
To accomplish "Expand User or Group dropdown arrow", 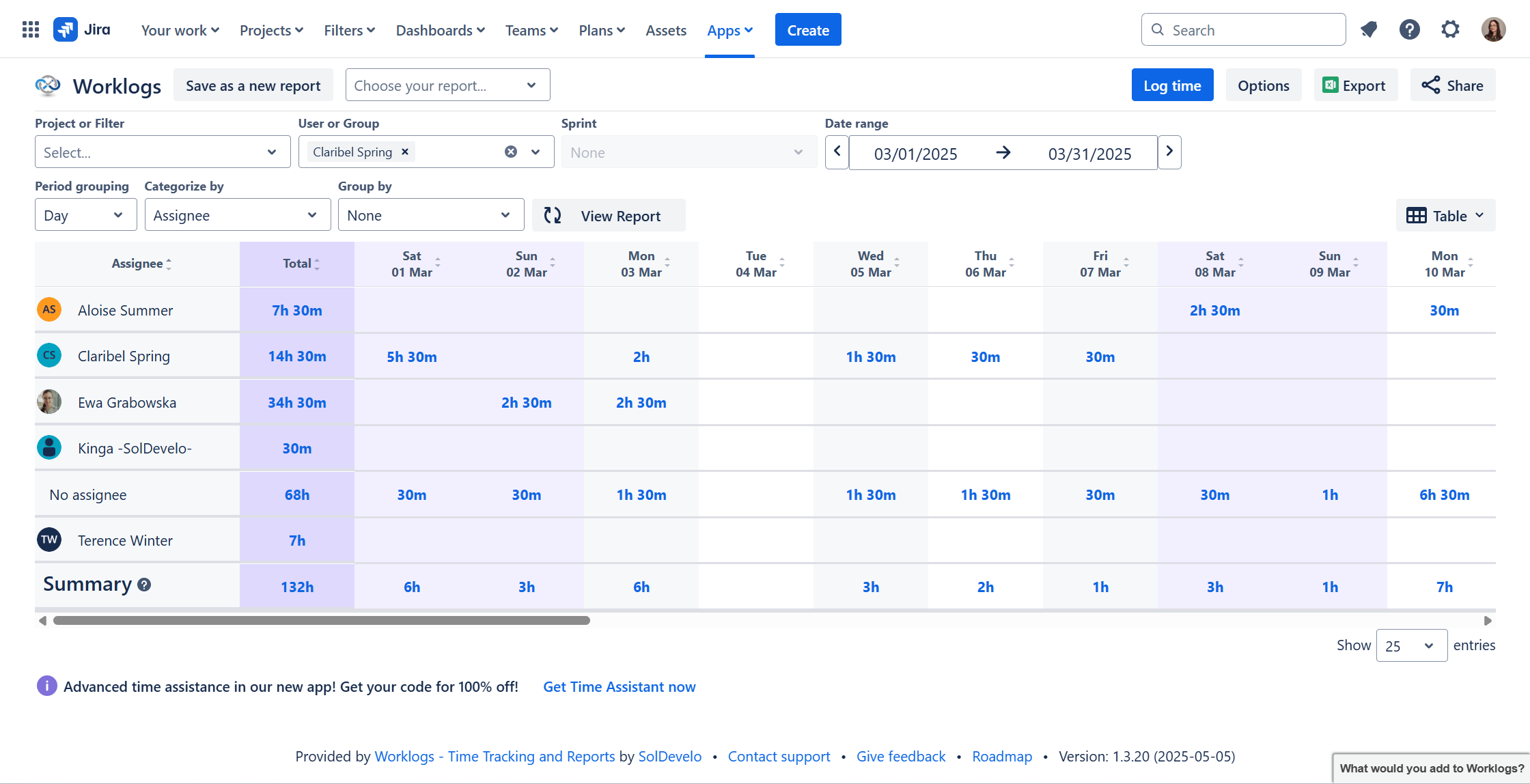I will point(536,152).
